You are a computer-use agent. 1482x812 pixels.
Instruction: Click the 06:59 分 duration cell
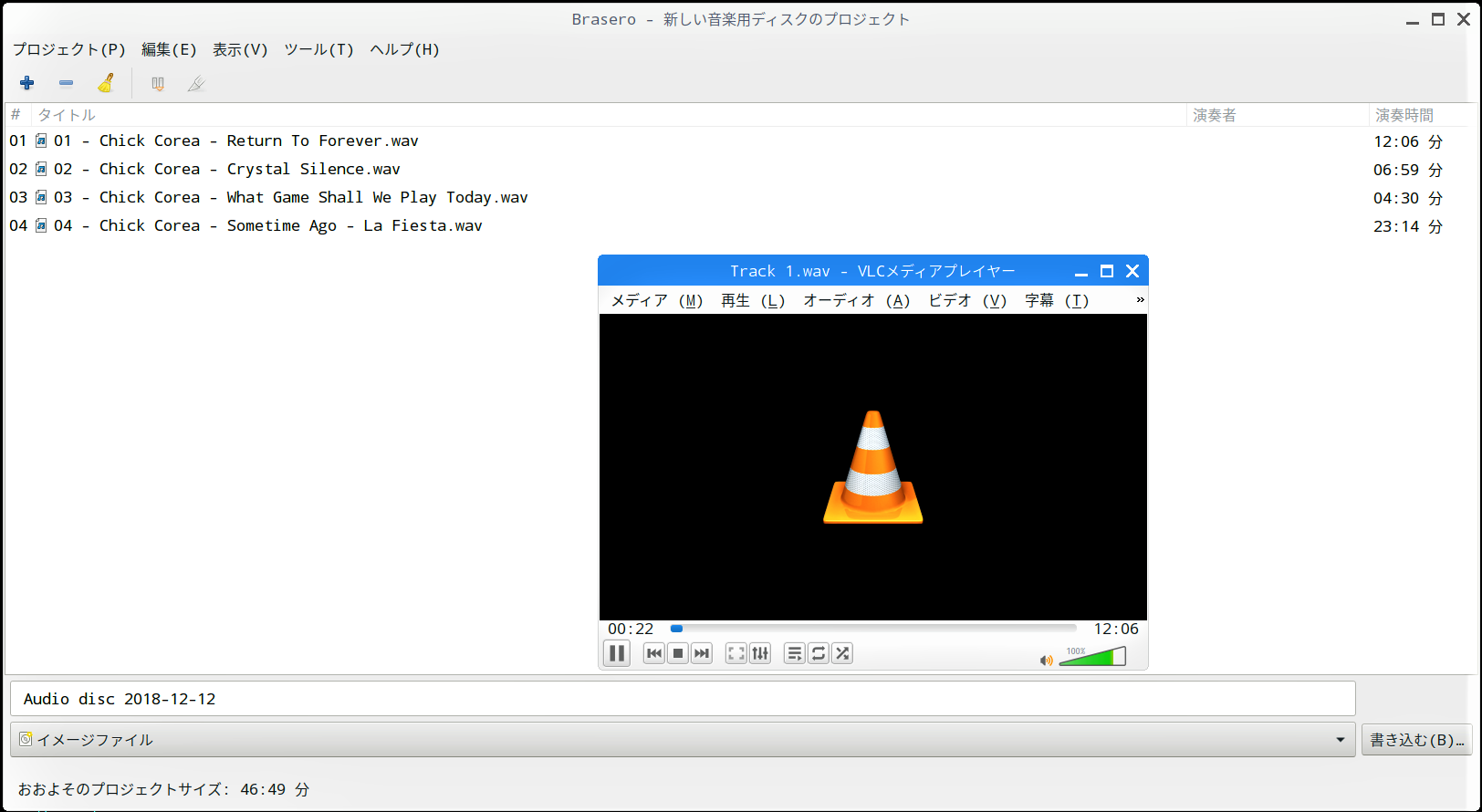(1408, 170)
